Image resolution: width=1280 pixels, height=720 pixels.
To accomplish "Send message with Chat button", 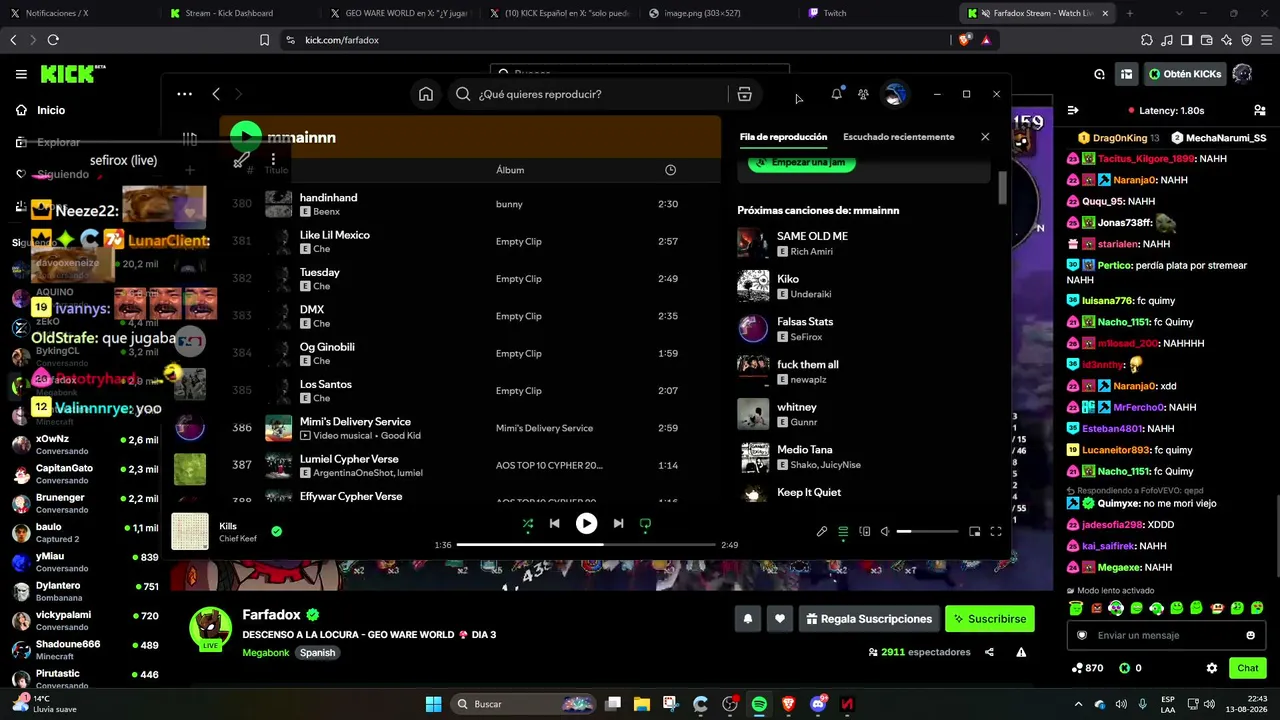I will click(1248, 668).
